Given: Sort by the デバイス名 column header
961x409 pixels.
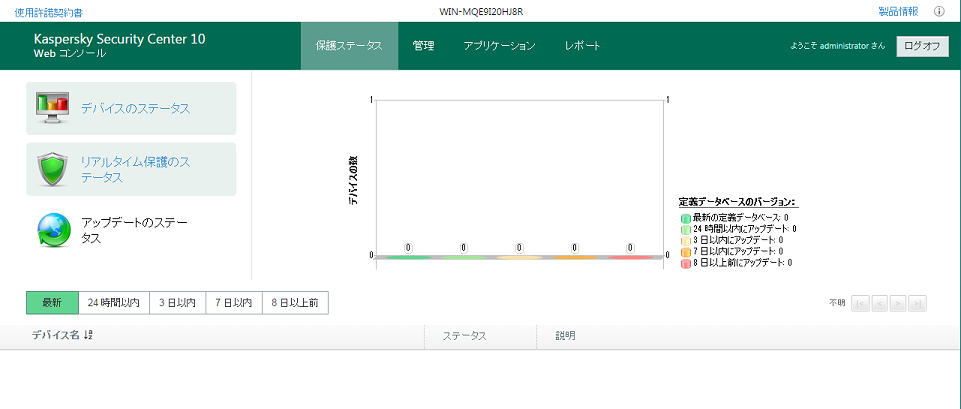Looking at the screenshot, I should 56,335.
